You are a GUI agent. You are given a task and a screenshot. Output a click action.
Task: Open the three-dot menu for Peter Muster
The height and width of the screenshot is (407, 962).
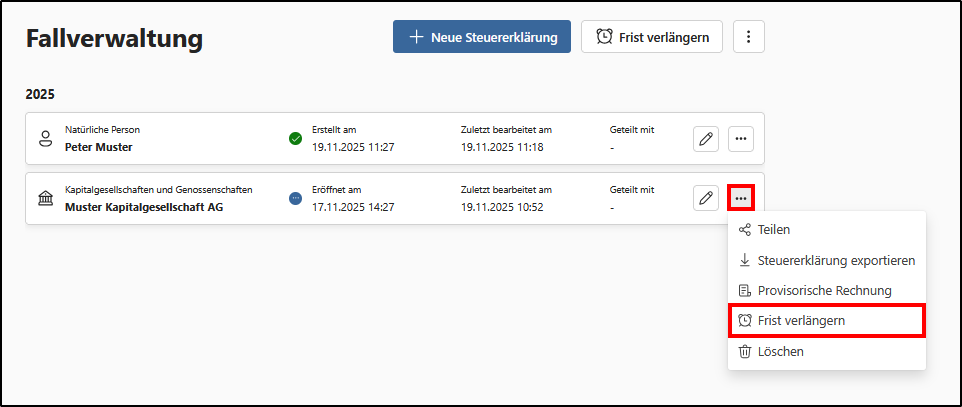(741, 139)
